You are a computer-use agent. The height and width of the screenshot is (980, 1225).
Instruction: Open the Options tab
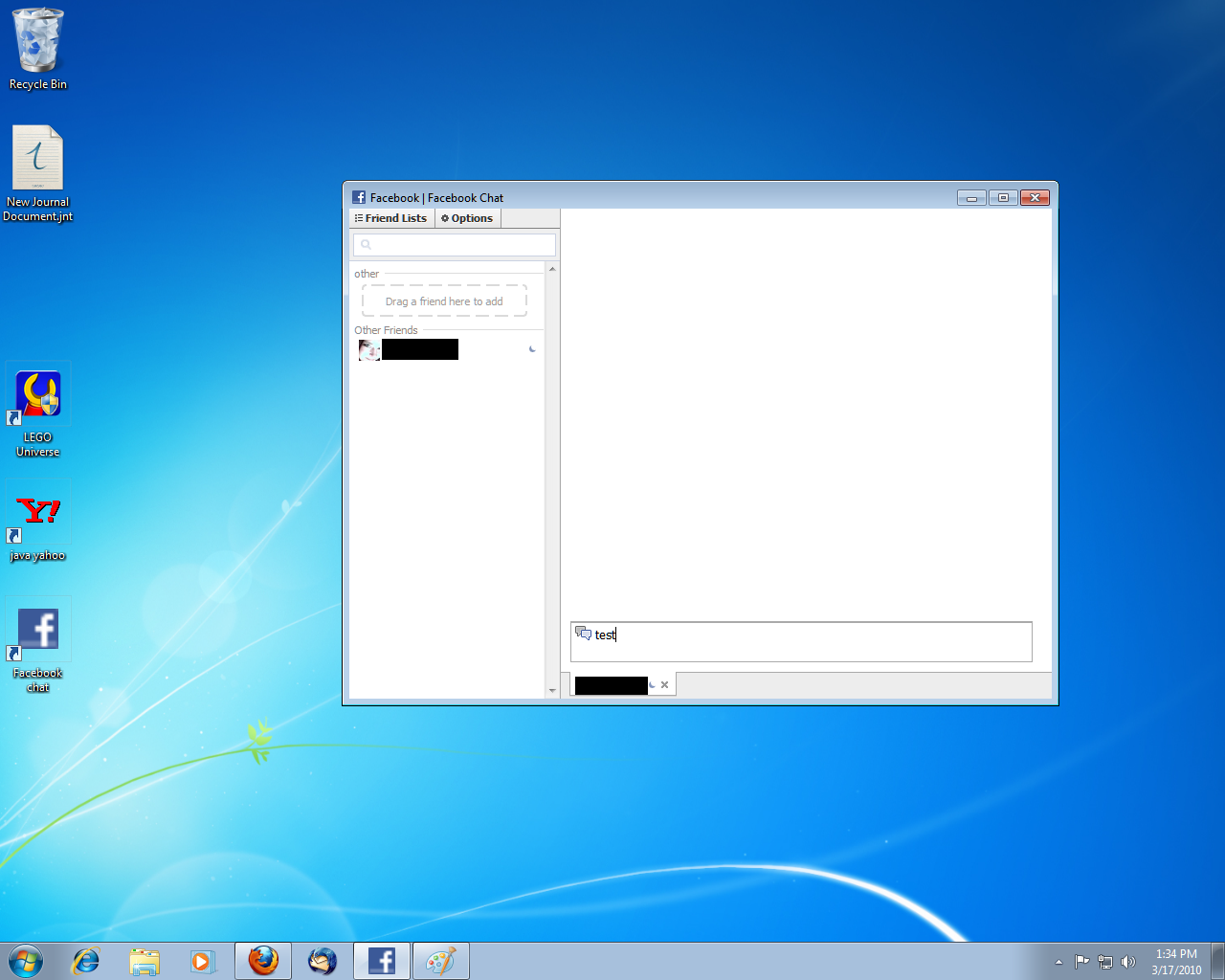(x=467, y=218)
